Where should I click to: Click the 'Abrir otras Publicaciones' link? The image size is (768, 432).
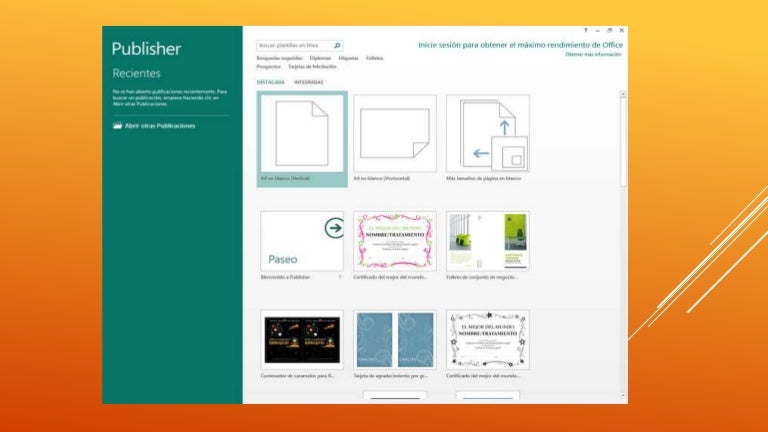[160, 126]
